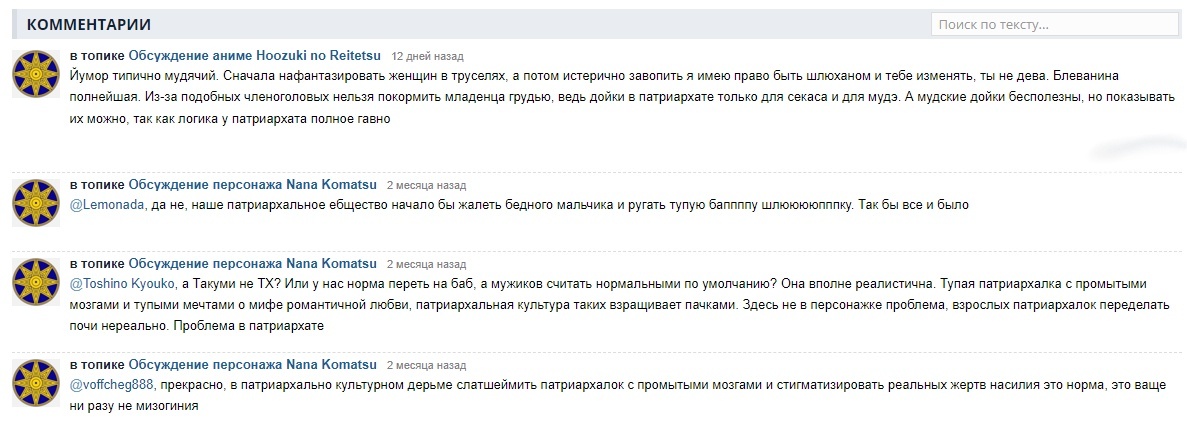Viewport: 1187px width, 427px height.
Task: Click the @voffcheg888 mention link
Action: pyautogui.click(x=111, y=385)
